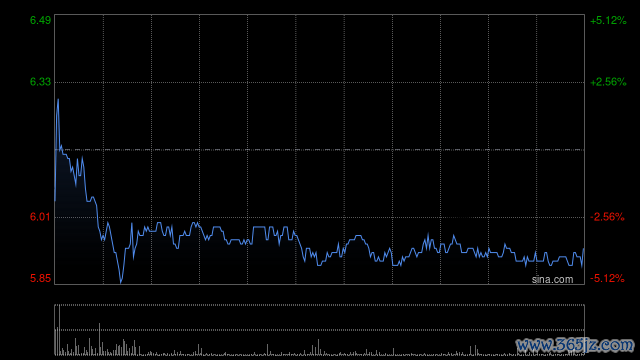Click the 6.49 top price label
The height and width of the screenshot is (360, 640).
click(x=40, y=20)
